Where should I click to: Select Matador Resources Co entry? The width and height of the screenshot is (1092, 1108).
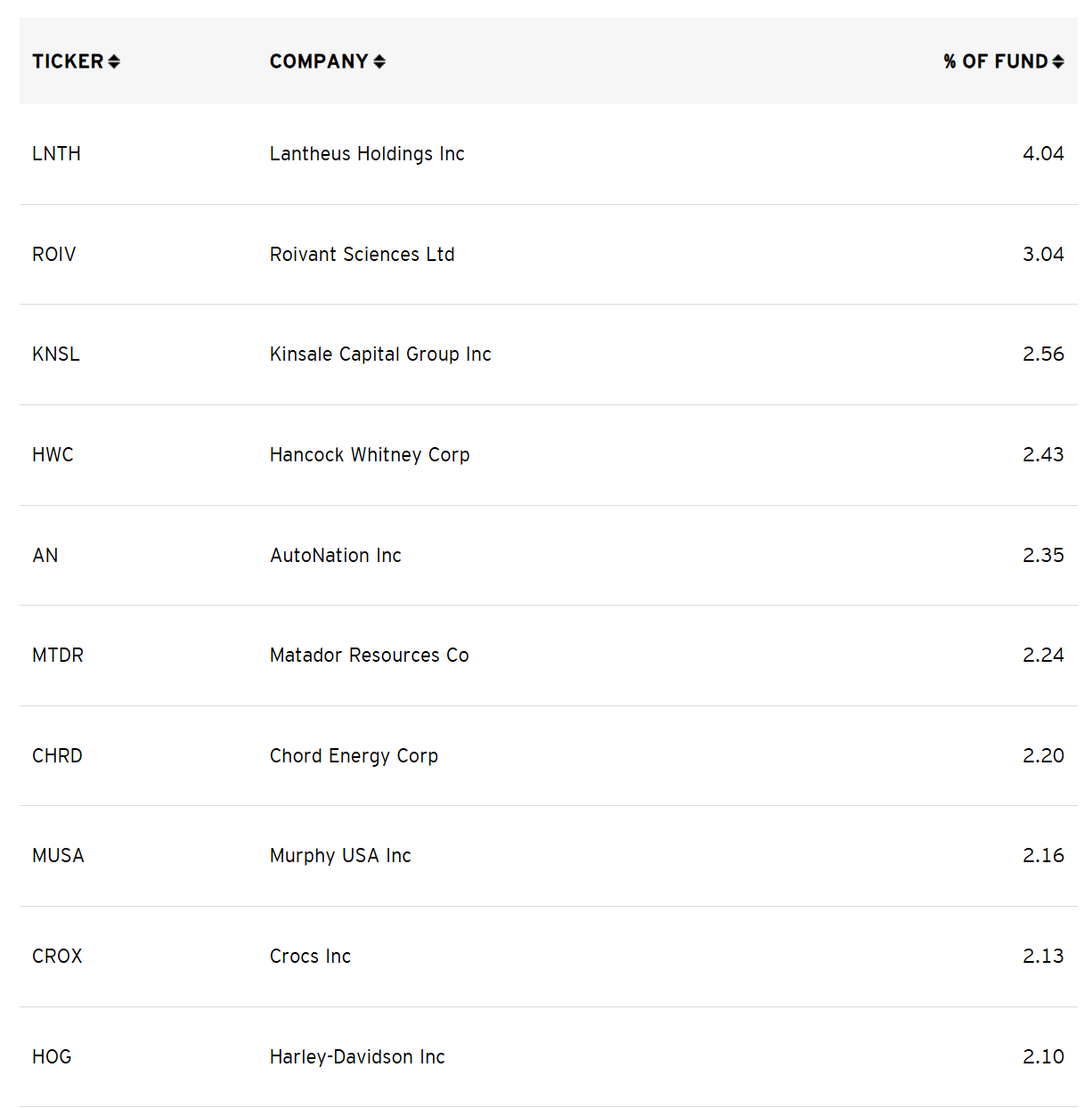(370, 656)
